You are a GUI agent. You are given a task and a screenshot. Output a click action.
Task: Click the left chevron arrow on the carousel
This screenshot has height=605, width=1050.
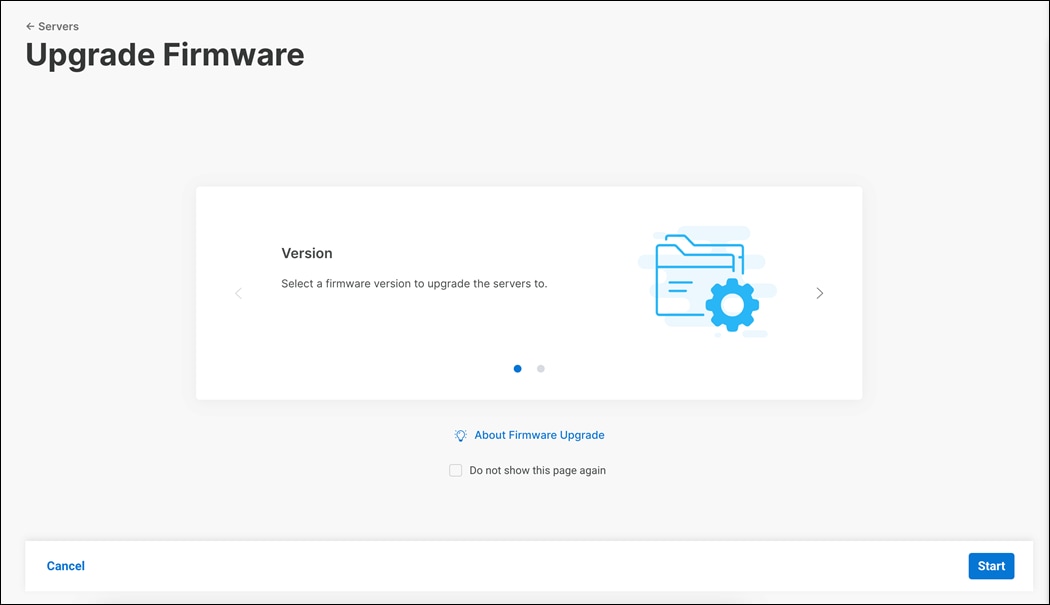[x=238, y=292]
